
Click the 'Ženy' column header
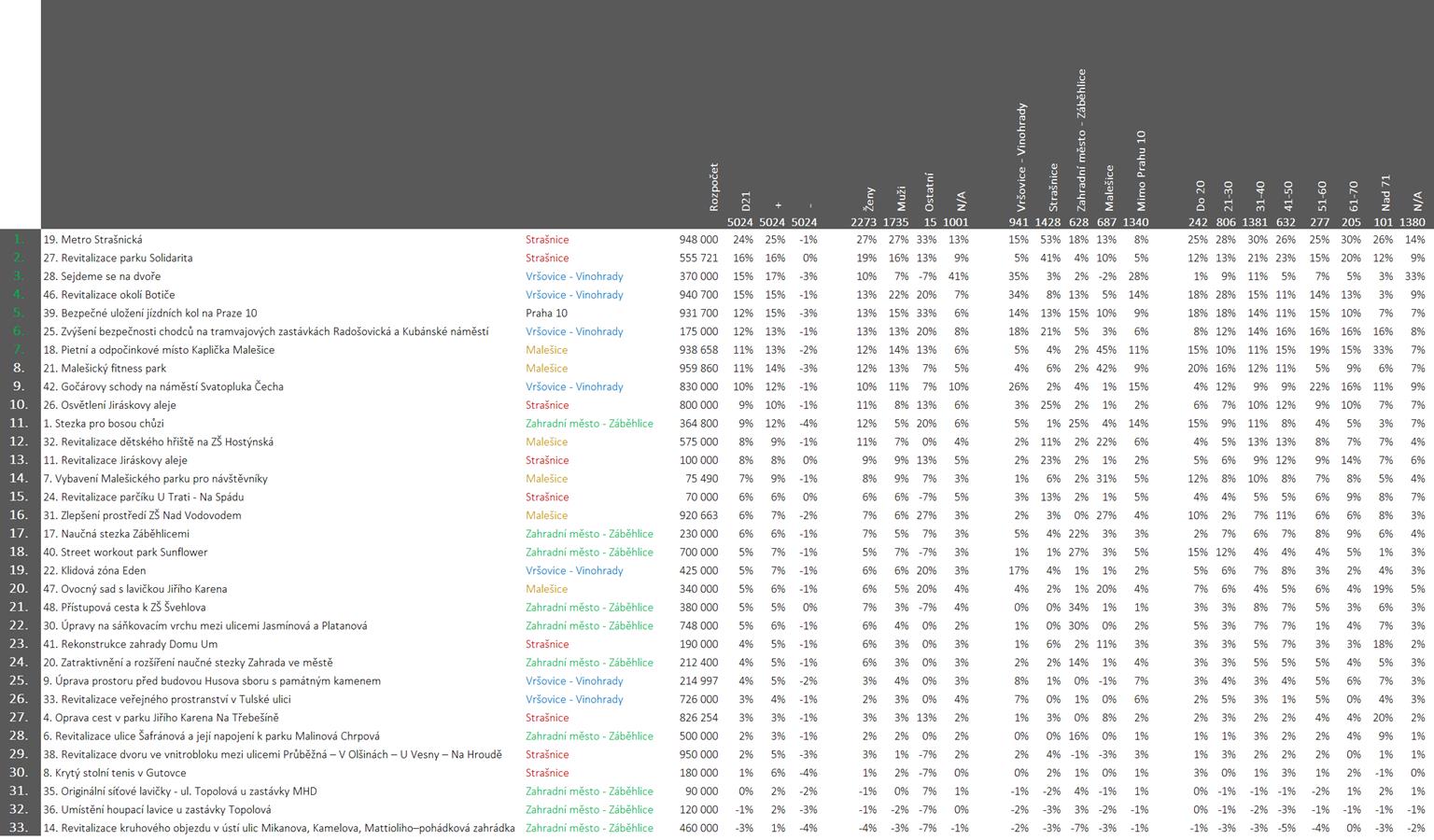point(869,198)
